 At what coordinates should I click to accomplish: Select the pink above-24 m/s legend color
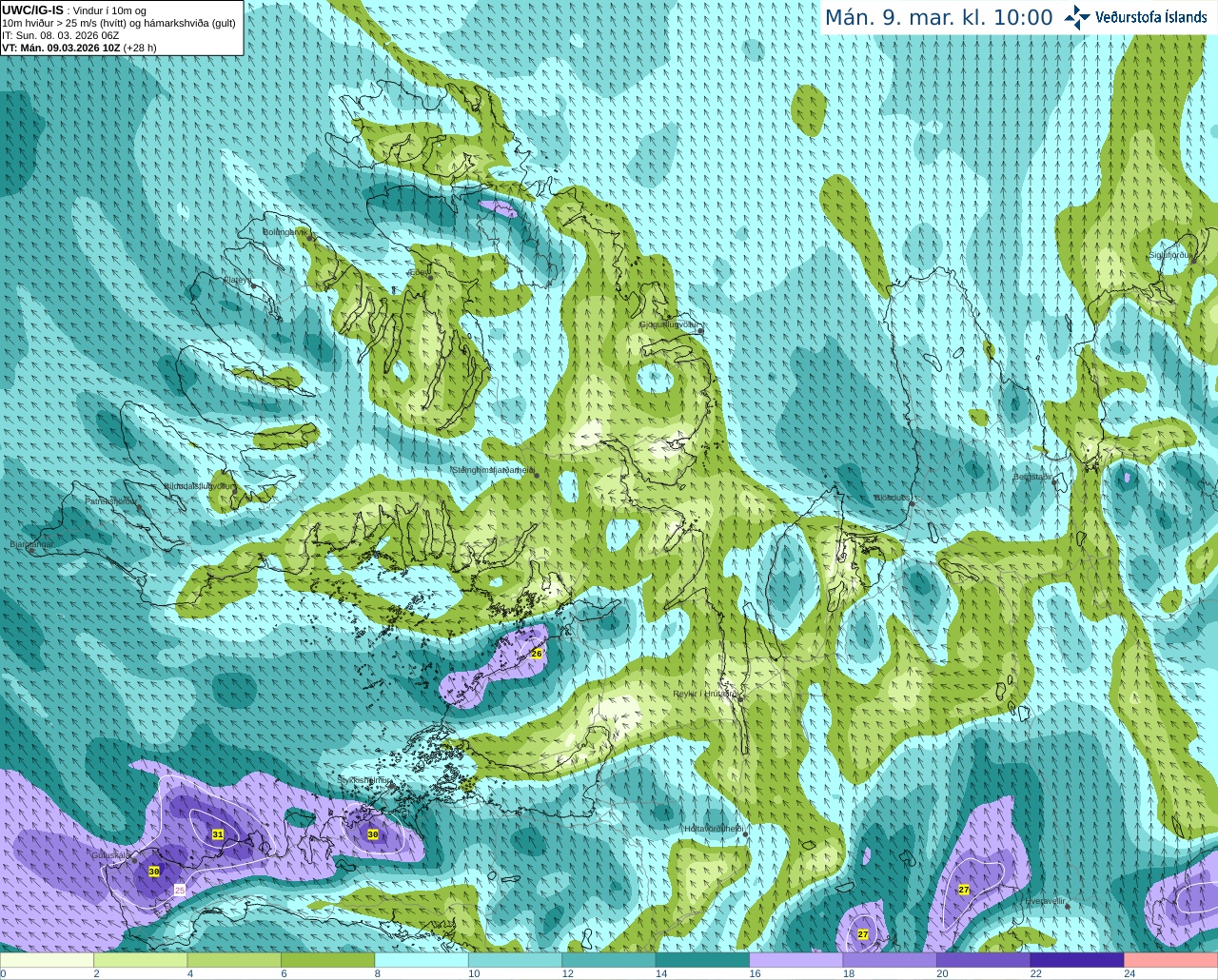1171,959
